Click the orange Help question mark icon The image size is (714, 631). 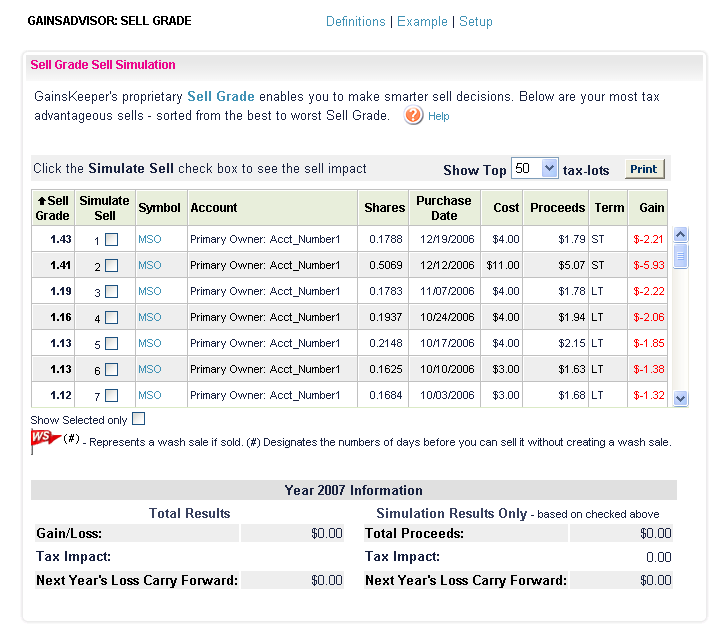coord(413,115)
